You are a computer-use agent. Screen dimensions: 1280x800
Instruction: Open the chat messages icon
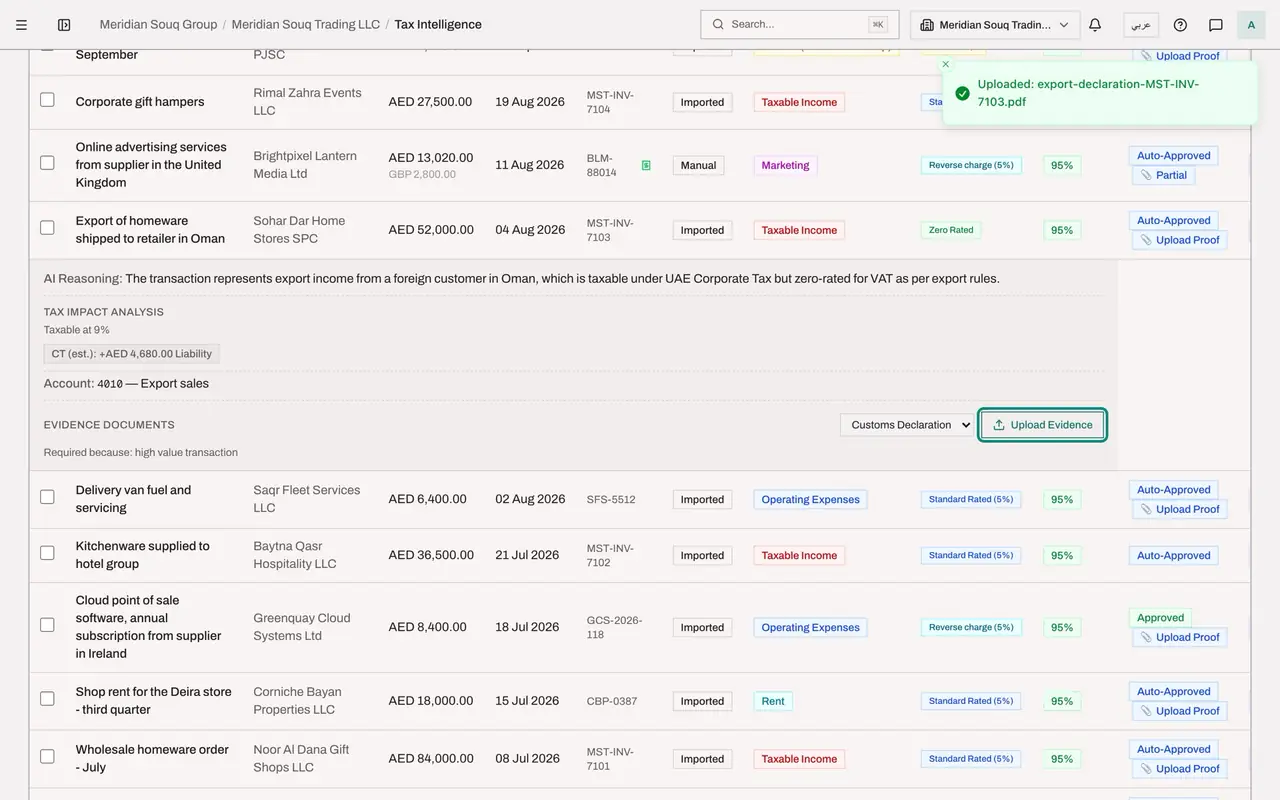coord(1216,25)
